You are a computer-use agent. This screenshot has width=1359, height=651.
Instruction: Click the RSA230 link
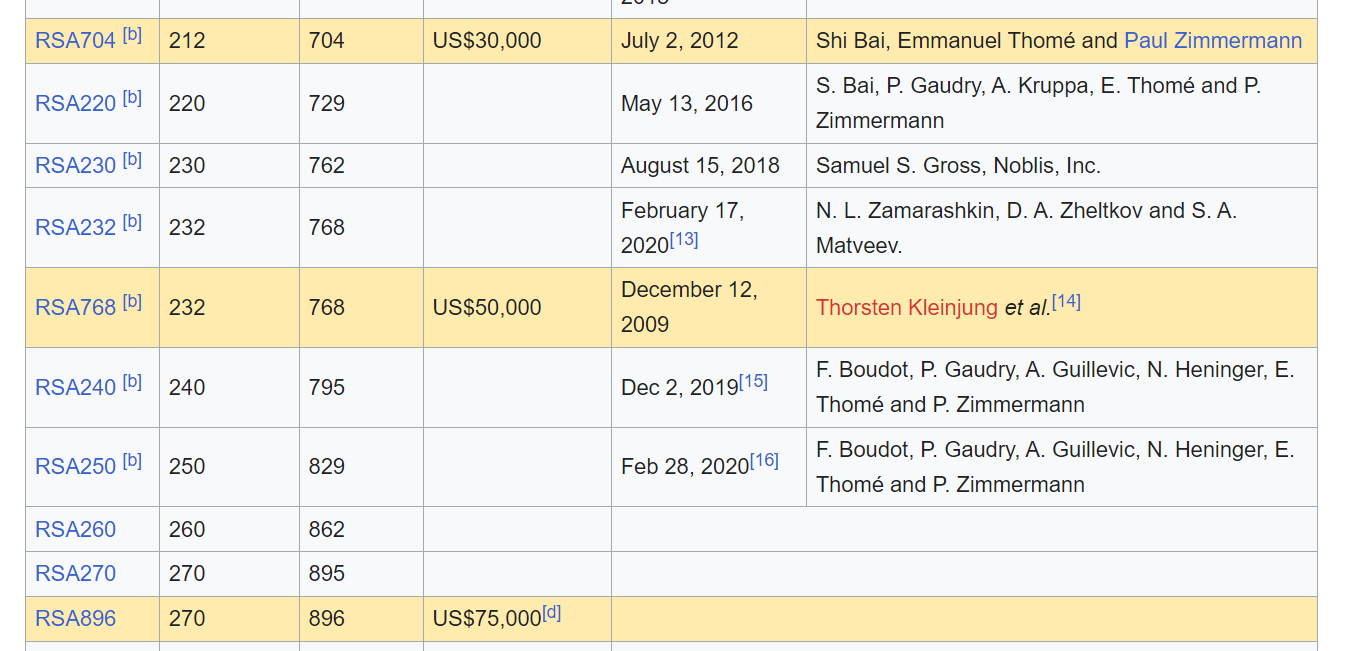[x=75, y=166]
